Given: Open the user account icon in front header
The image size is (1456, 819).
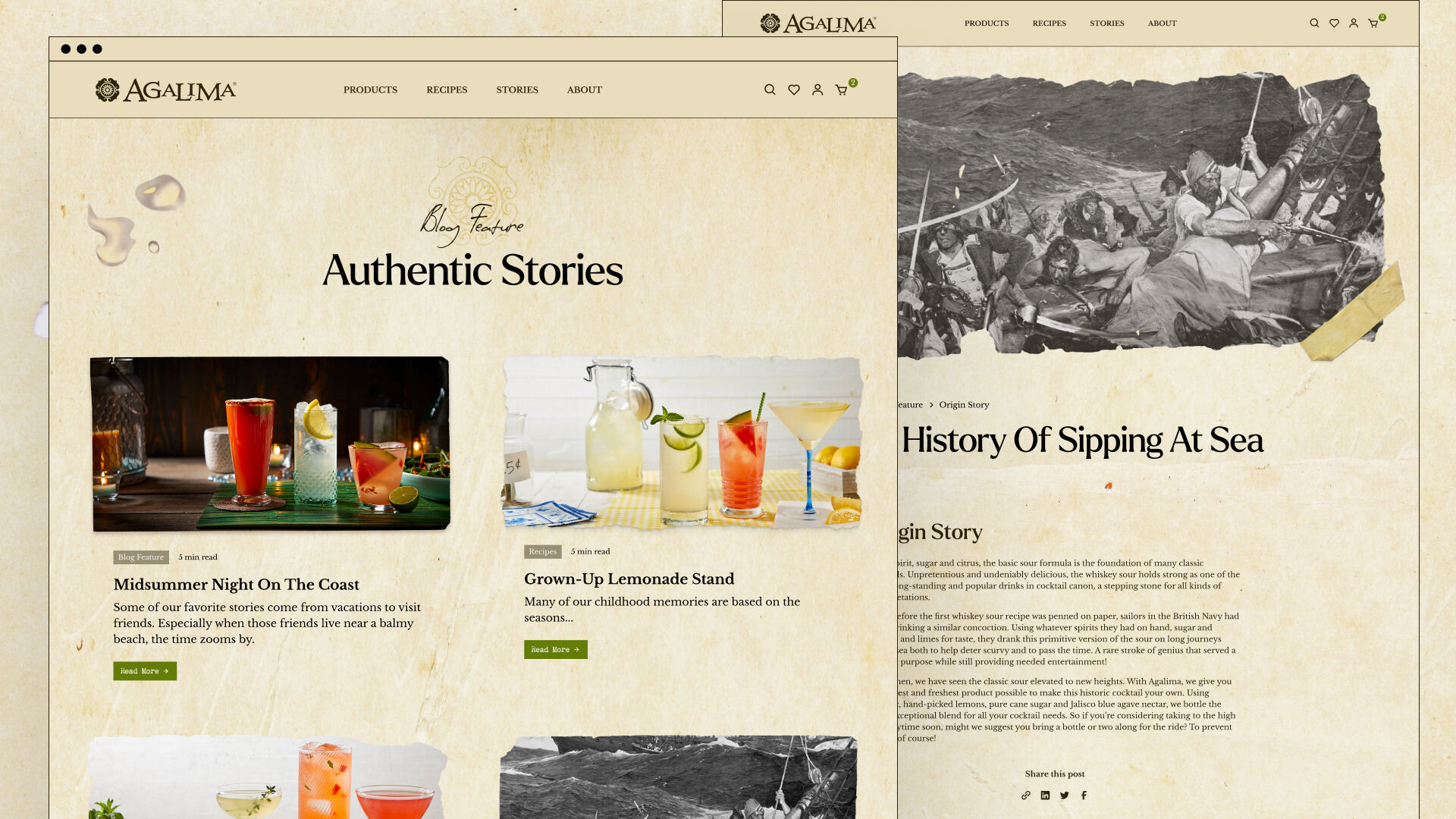Looking at the screenshot, I should click(817, 89).
